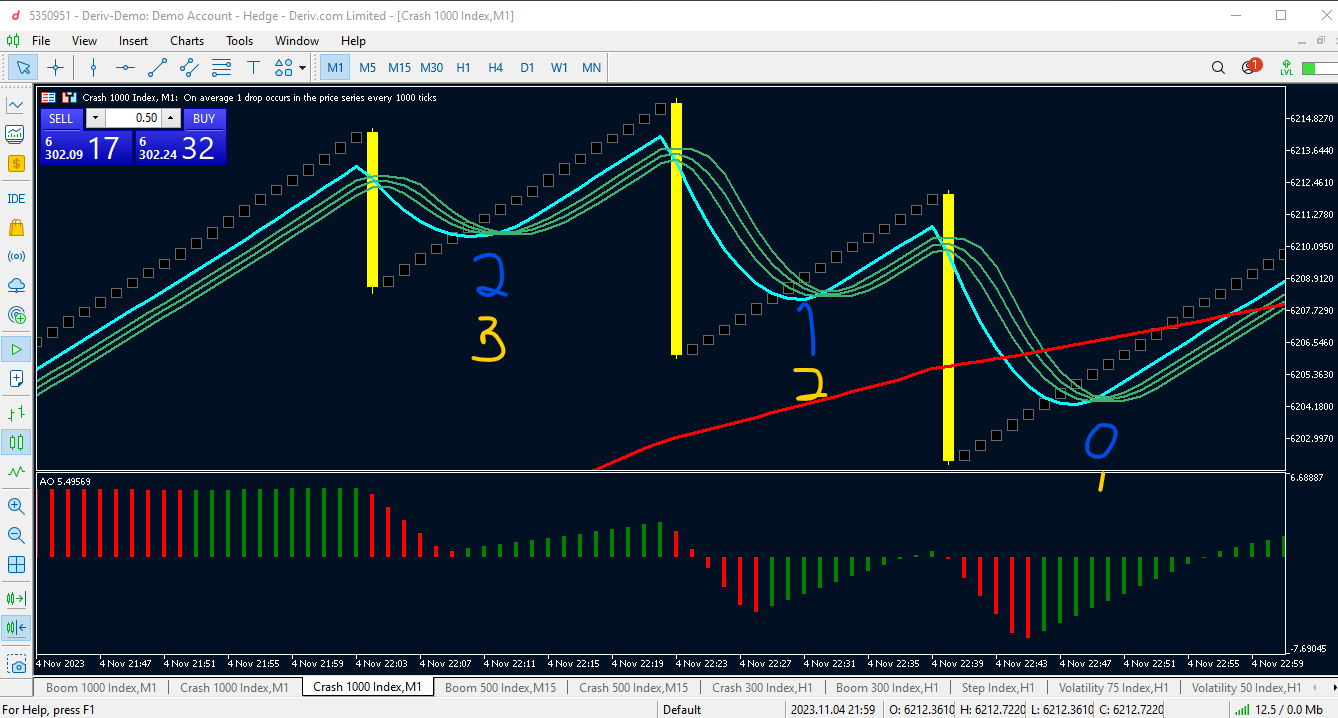Image resolution: width=1338 pixels, height=718 pixels.
Task: Select the M15 timeframe
Action: [x=399, y=68]
